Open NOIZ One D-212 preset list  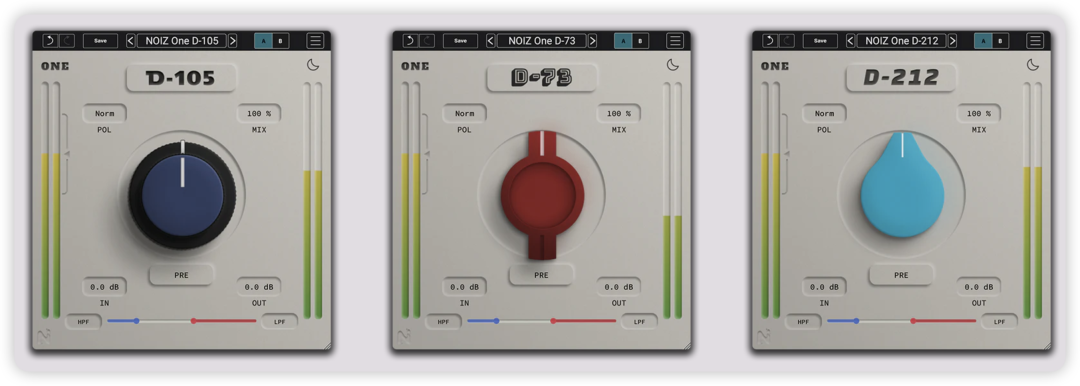click(x=902, y=41)
